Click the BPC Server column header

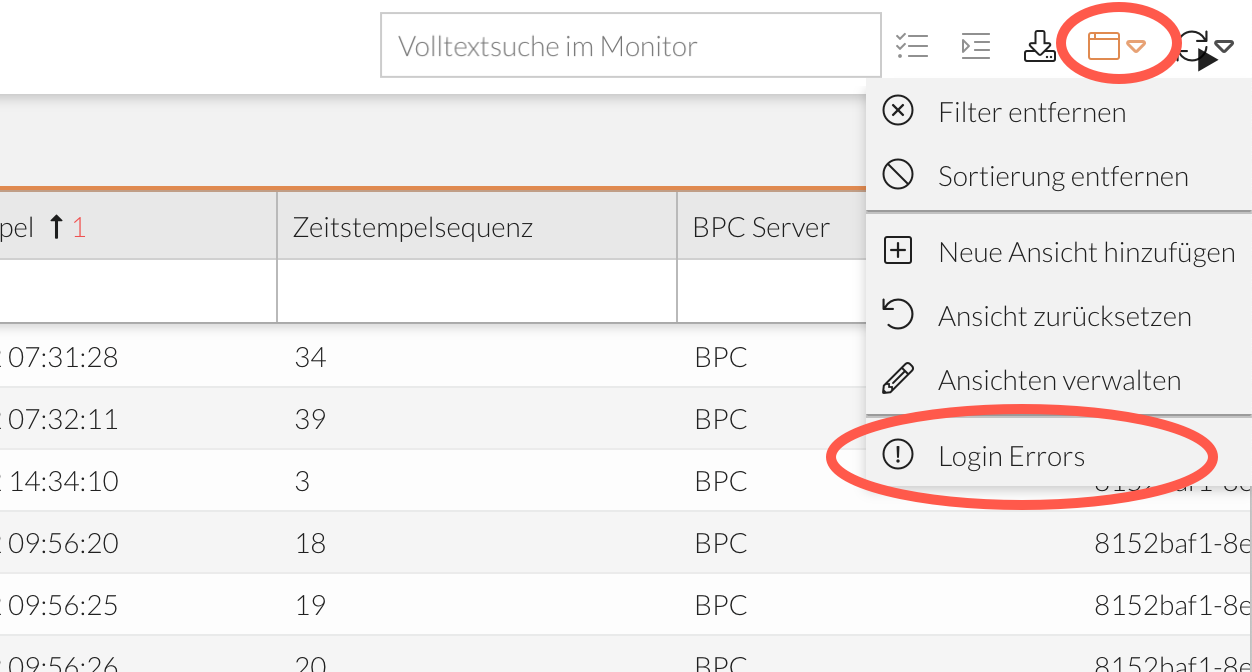point(761,225)
